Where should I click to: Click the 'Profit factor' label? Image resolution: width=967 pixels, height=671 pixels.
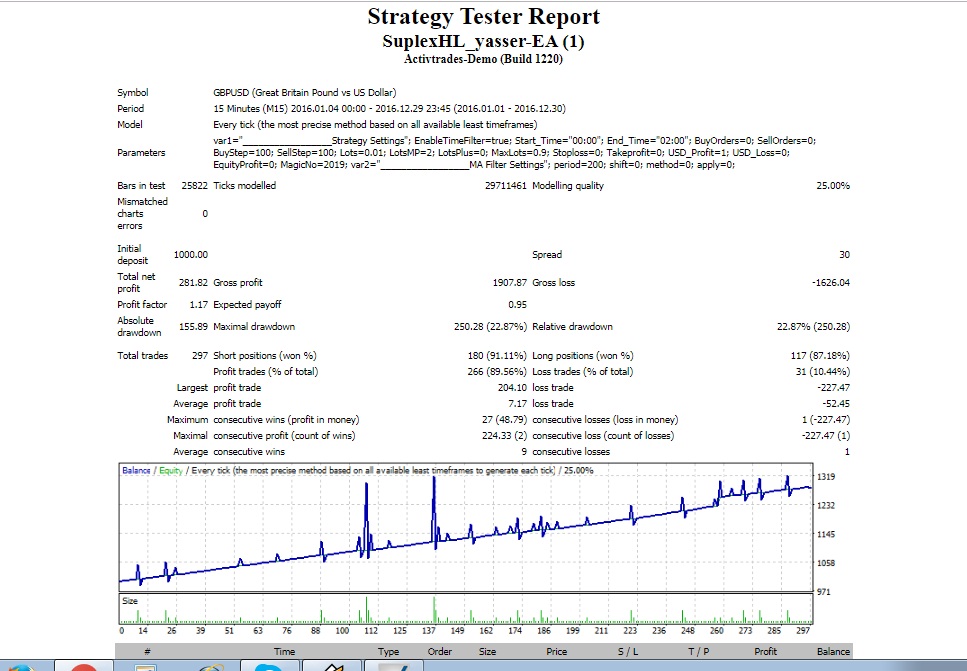(x=142, y=305)
